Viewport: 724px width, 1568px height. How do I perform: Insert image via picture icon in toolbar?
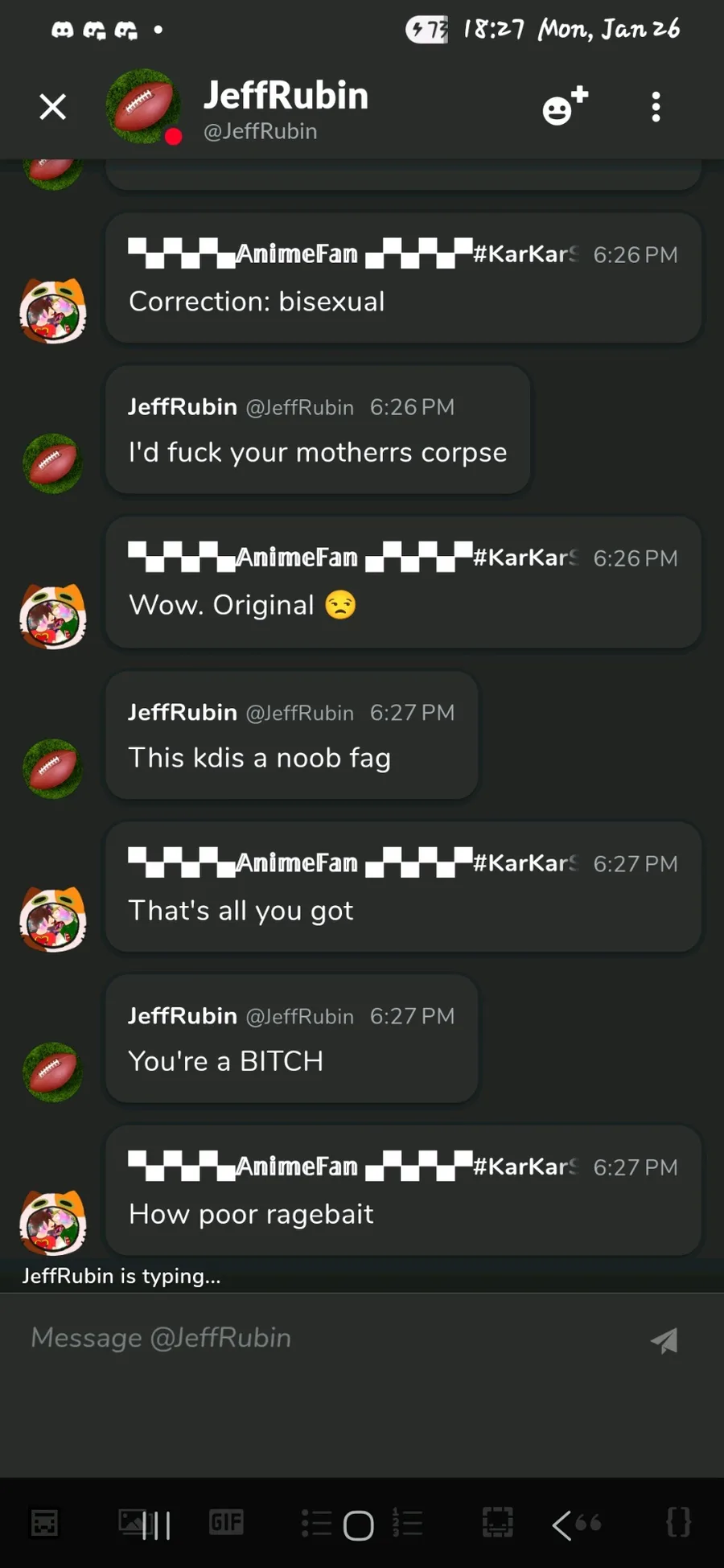(134, 1521)
